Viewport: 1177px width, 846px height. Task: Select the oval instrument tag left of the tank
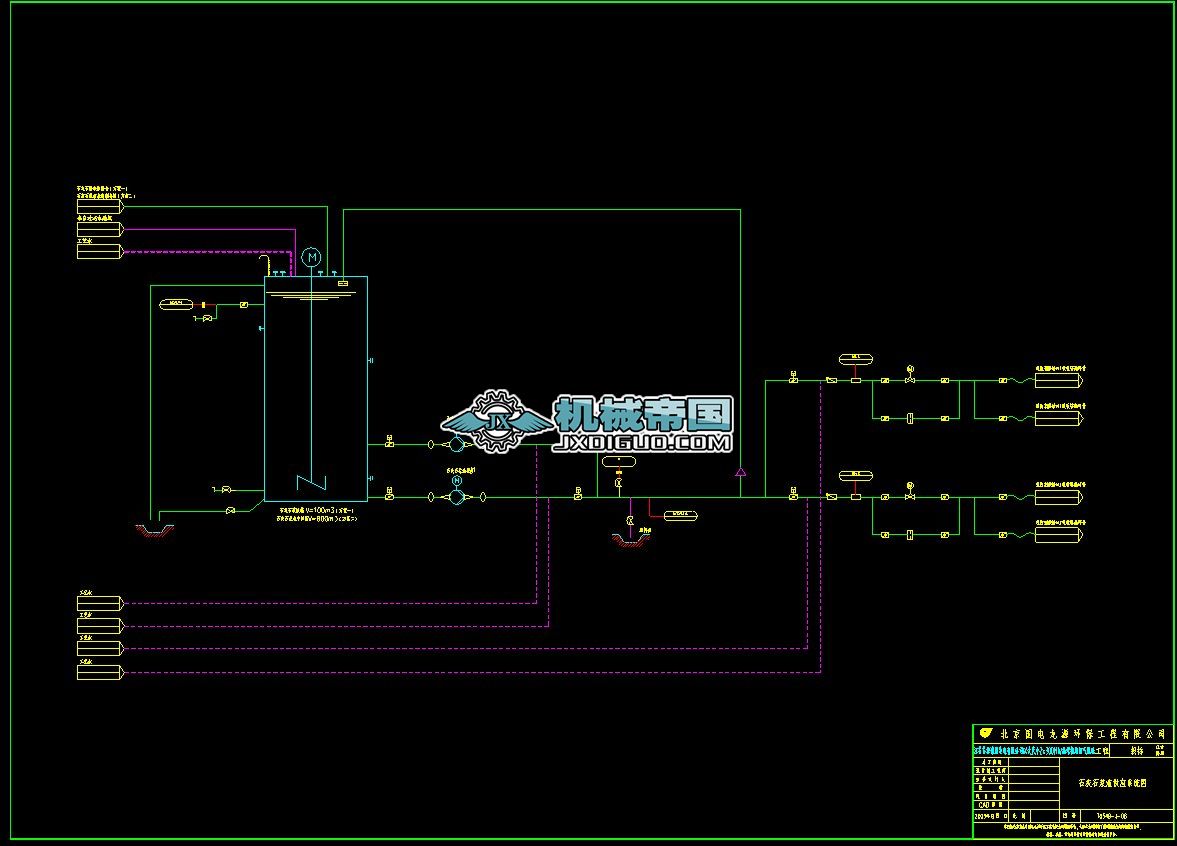click(176, 304)
